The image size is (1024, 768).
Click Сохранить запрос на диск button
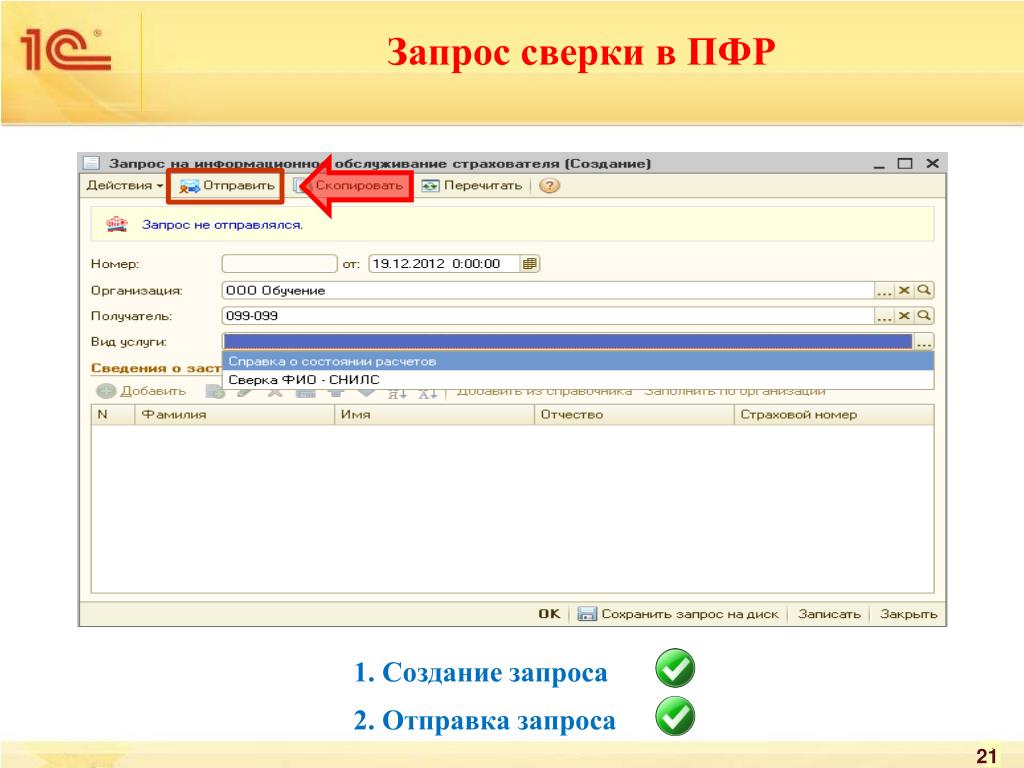click(x=678, y=614)
